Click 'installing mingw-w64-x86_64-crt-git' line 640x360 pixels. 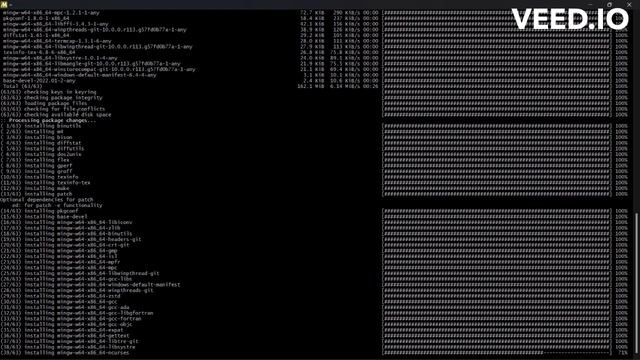point(65,245)
